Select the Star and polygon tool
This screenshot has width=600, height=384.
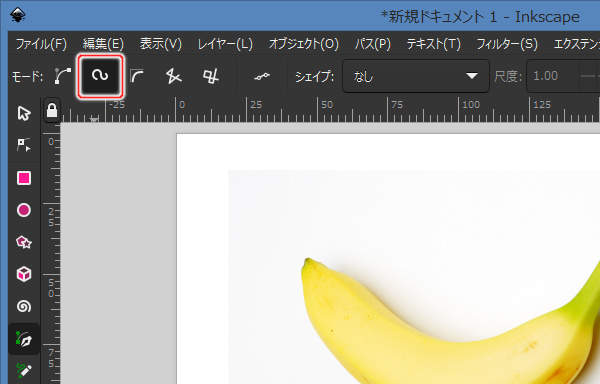point(24,242)
